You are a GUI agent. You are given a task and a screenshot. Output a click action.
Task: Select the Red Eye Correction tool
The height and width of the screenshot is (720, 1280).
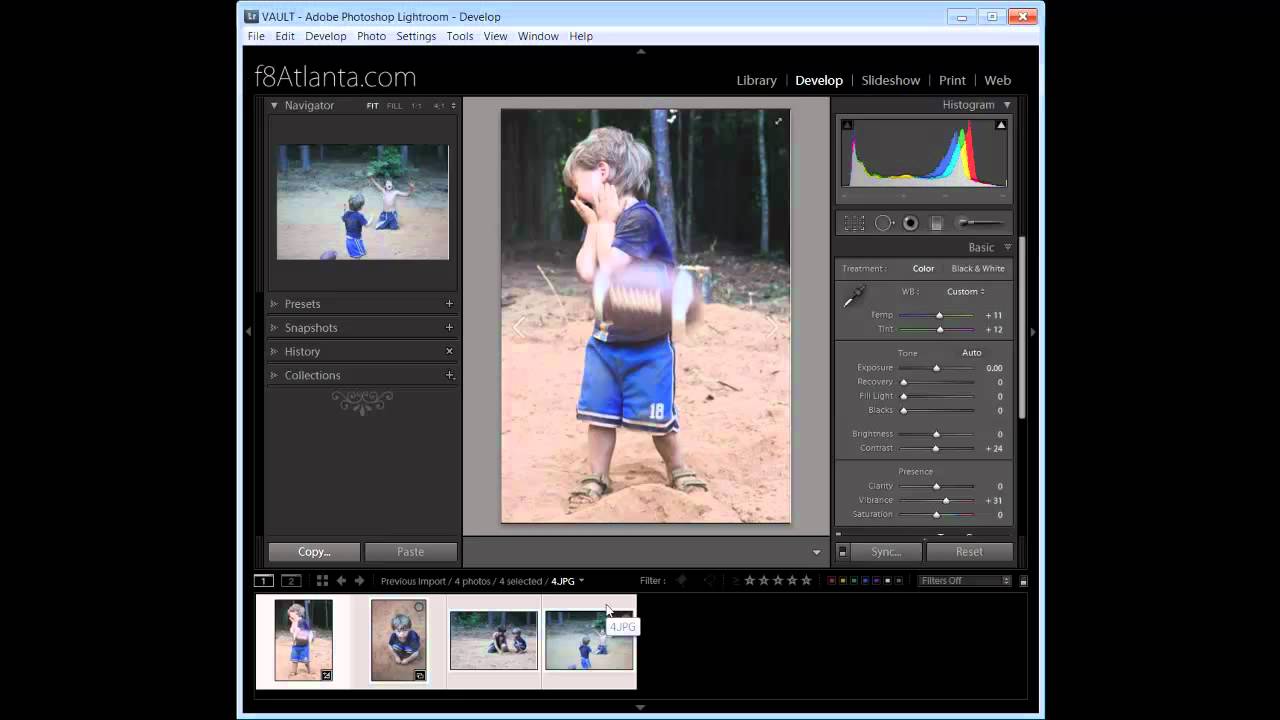click(x=910, y=223)
